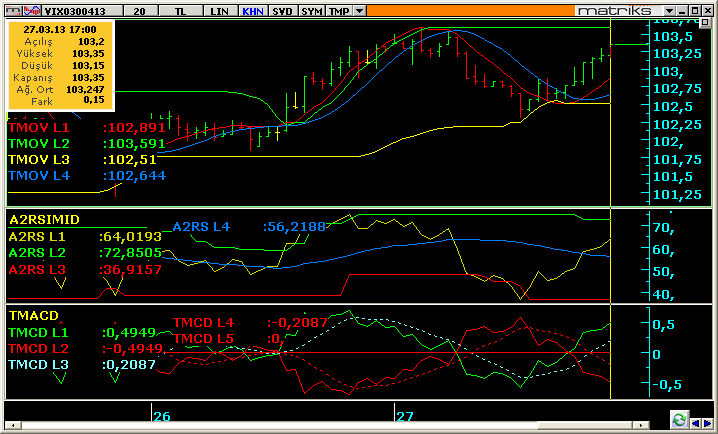Select the SYM toolbar item

point(311,9)
